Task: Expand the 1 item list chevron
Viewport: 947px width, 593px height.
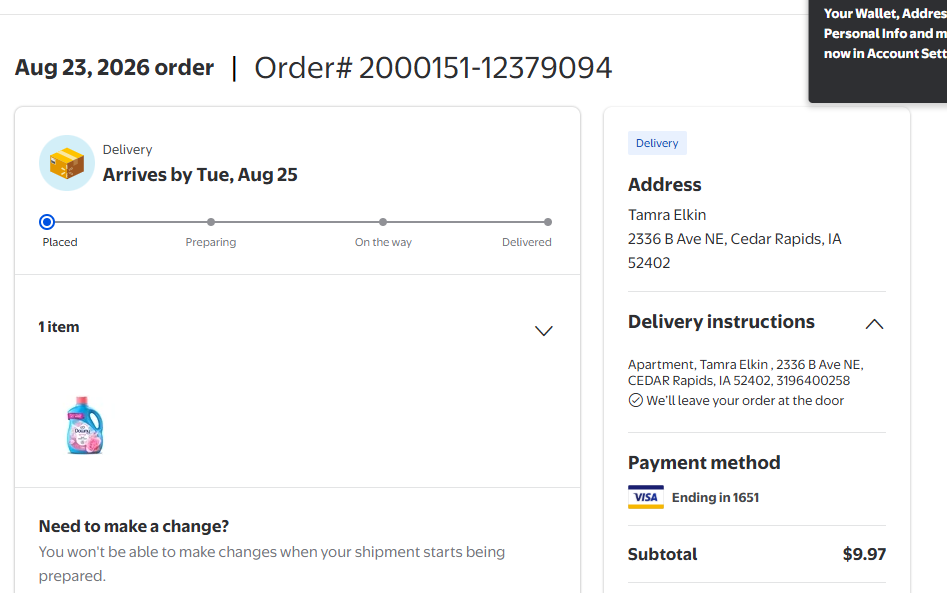Action: [x=544, y=331]
